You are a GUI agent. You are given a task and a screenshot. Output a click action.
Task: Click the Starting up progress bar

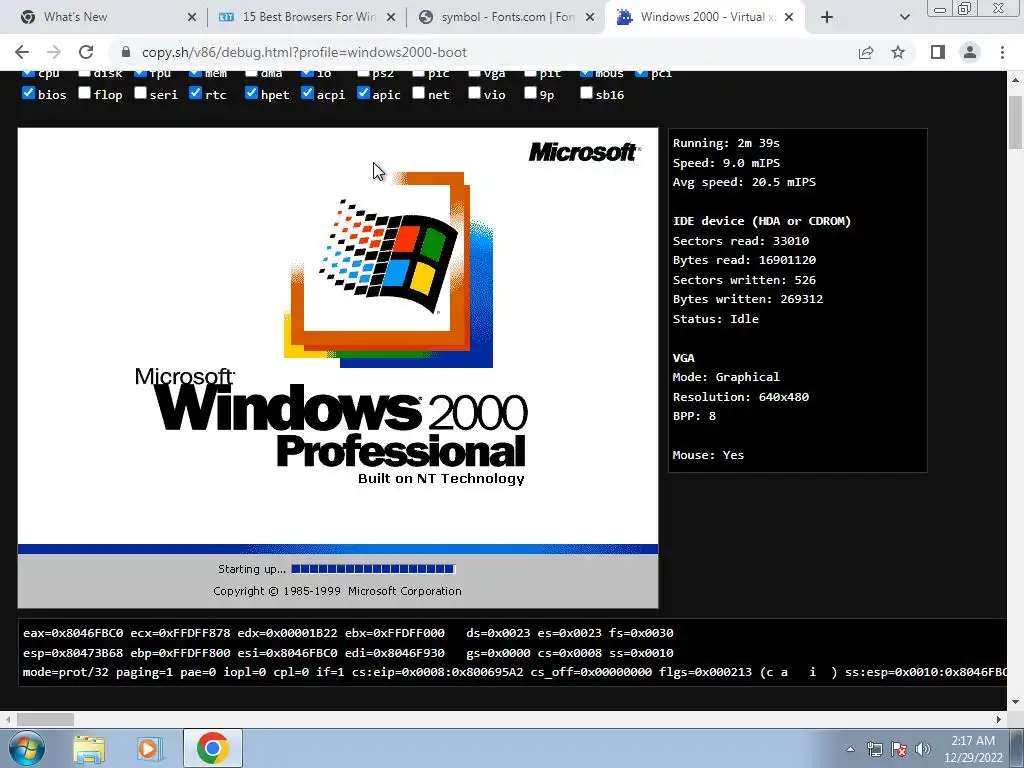coord(373,569)
